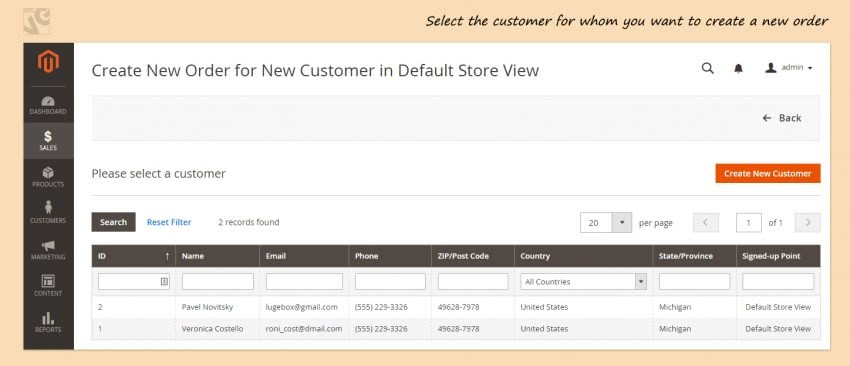Screen dimensions: 850x366
Task: Click the Search button
Action: click(113, 222)
